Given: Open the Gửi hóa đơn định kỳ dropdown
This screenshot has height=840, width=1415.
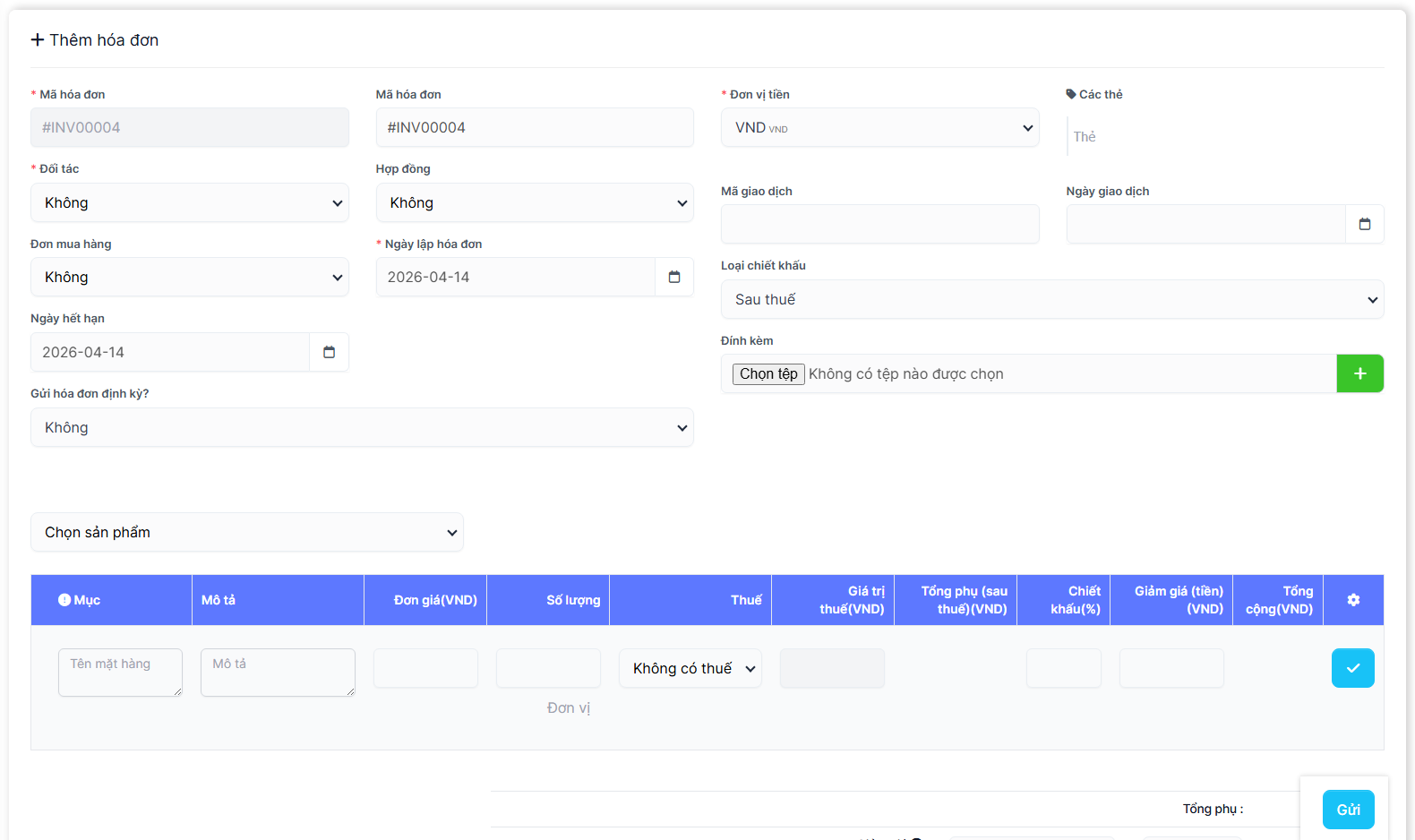Looking at the screenshot, I should tap(362, 428).
